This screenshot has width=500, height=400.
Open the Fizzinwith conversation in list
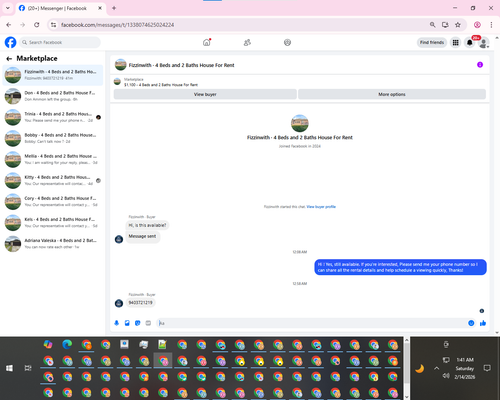coord(53,75)
